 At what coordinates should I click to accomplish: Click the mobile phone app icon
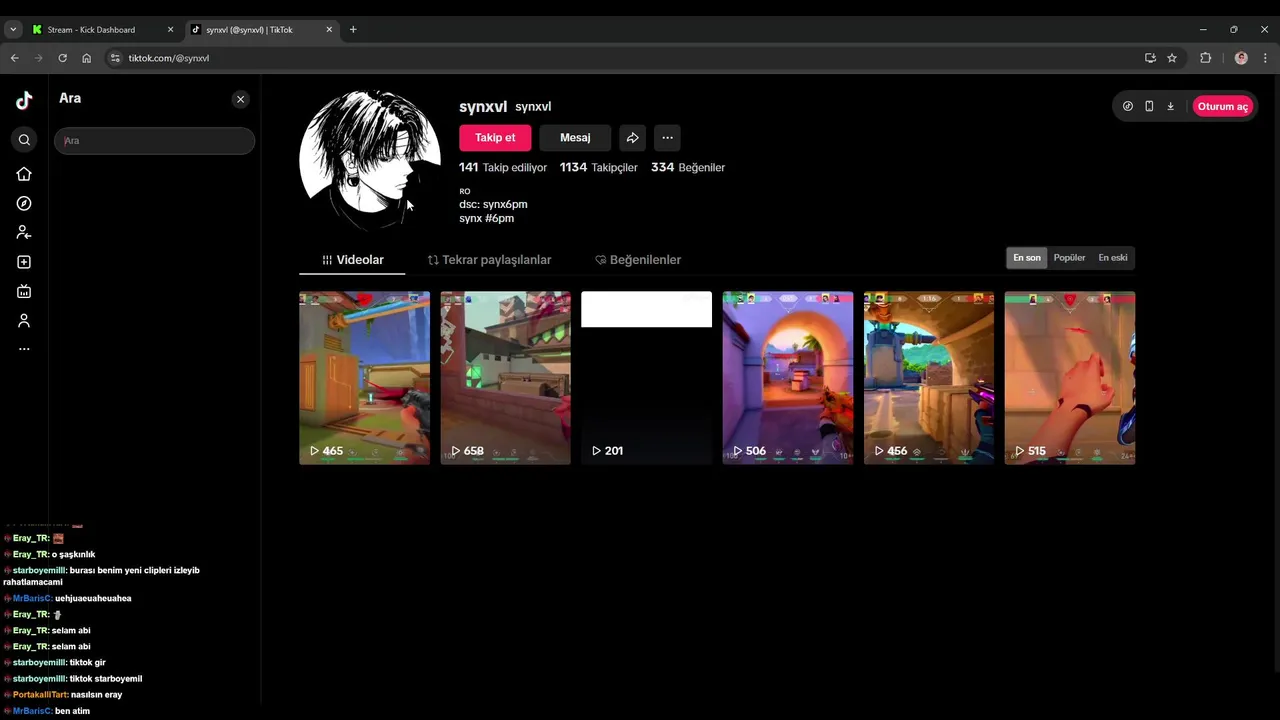pos(1149,106)
